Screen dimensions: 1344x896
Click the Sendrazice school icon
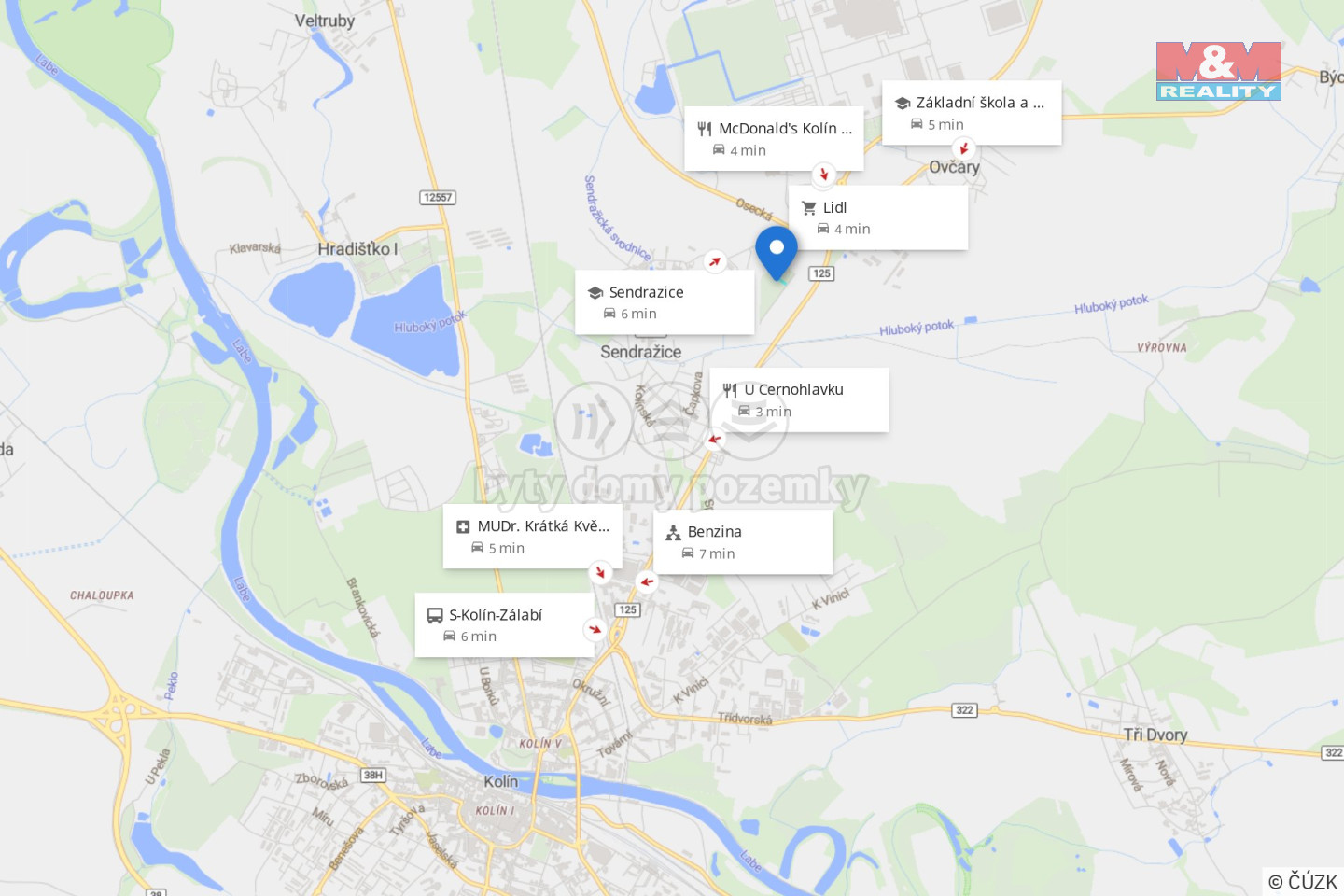click(x=595, y=293)
